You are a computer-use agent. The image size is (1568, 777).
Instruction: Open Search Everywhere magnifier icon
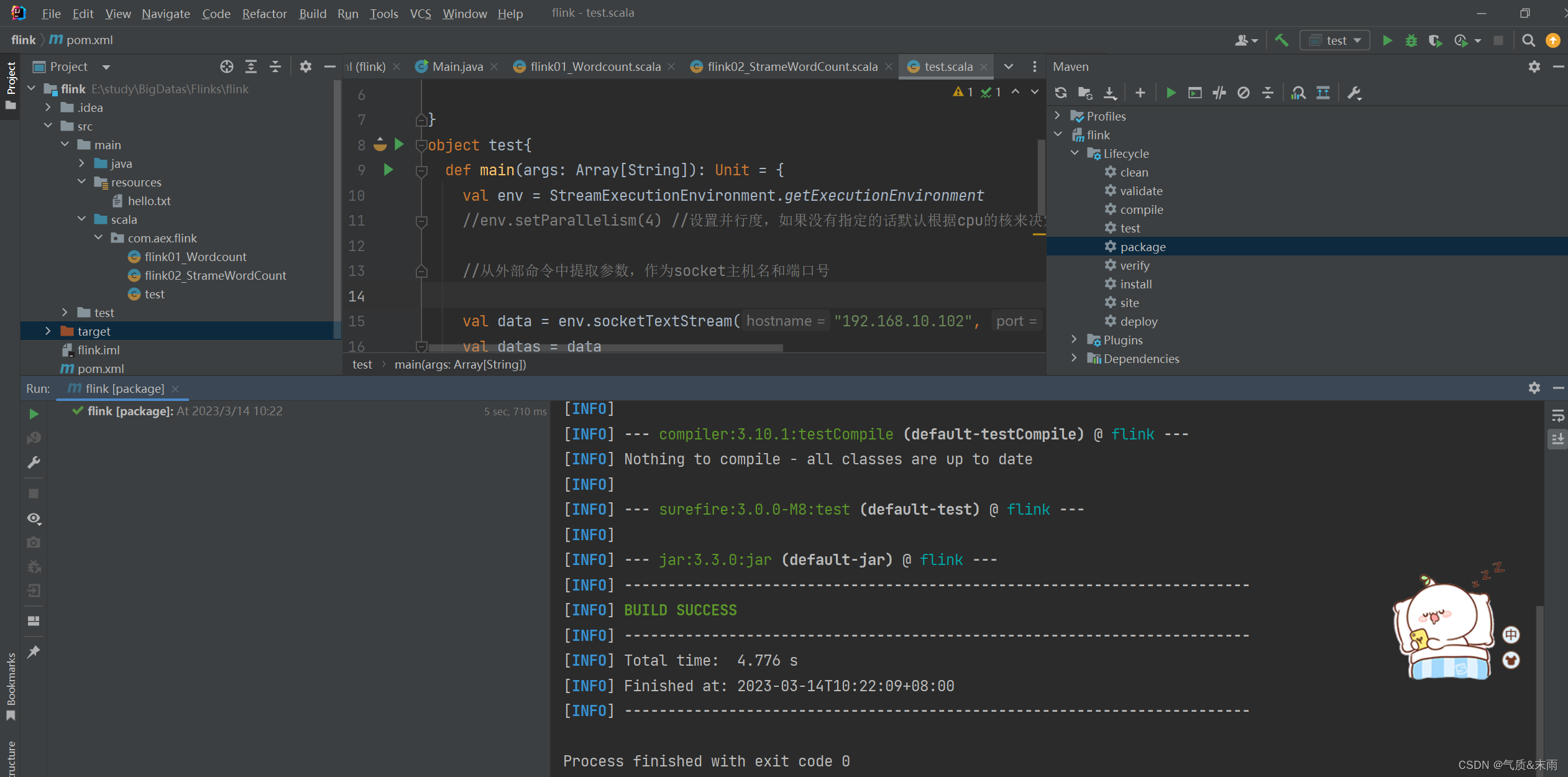click(1528, 40)
